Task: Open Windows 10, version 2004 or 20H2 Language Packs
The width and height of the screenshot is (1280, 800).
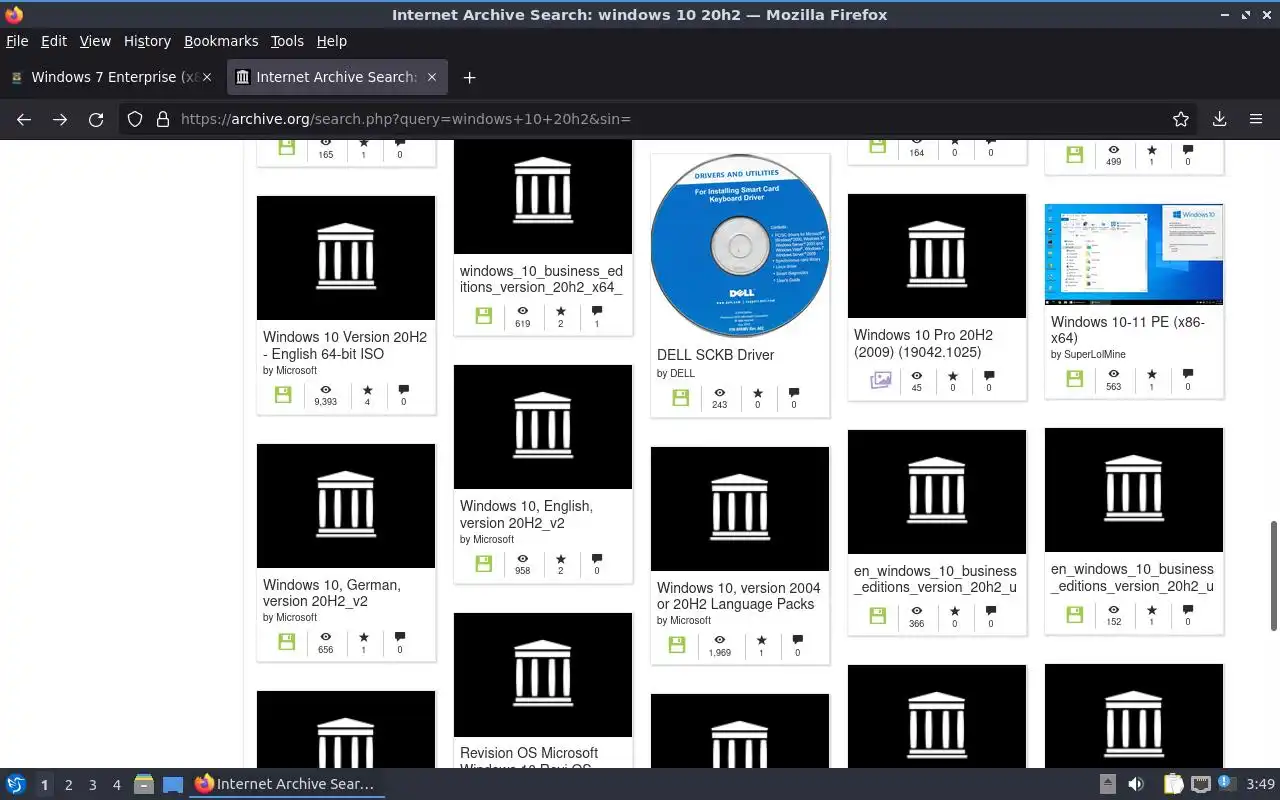Action: [x=738, y=596]
